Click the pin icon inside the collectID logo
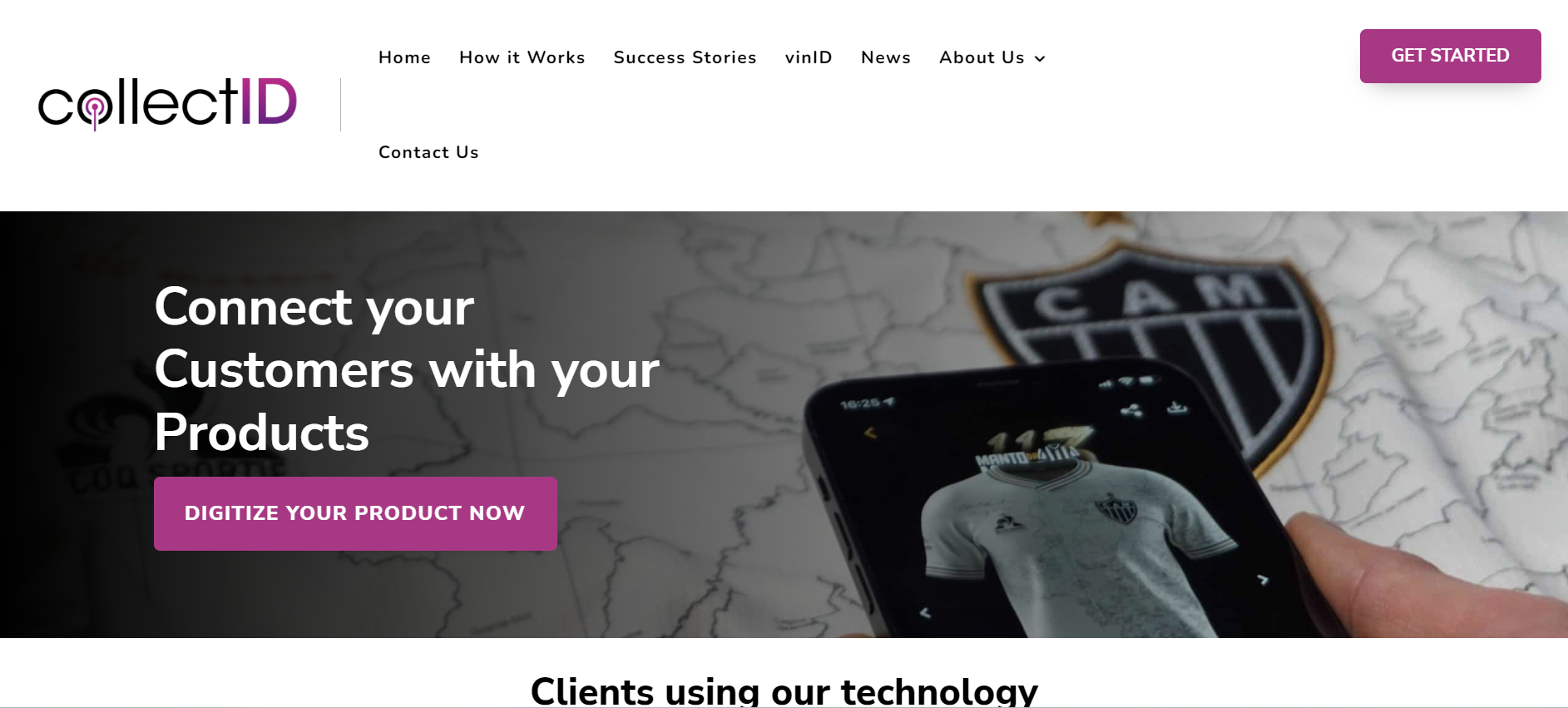 pos(96,110)
